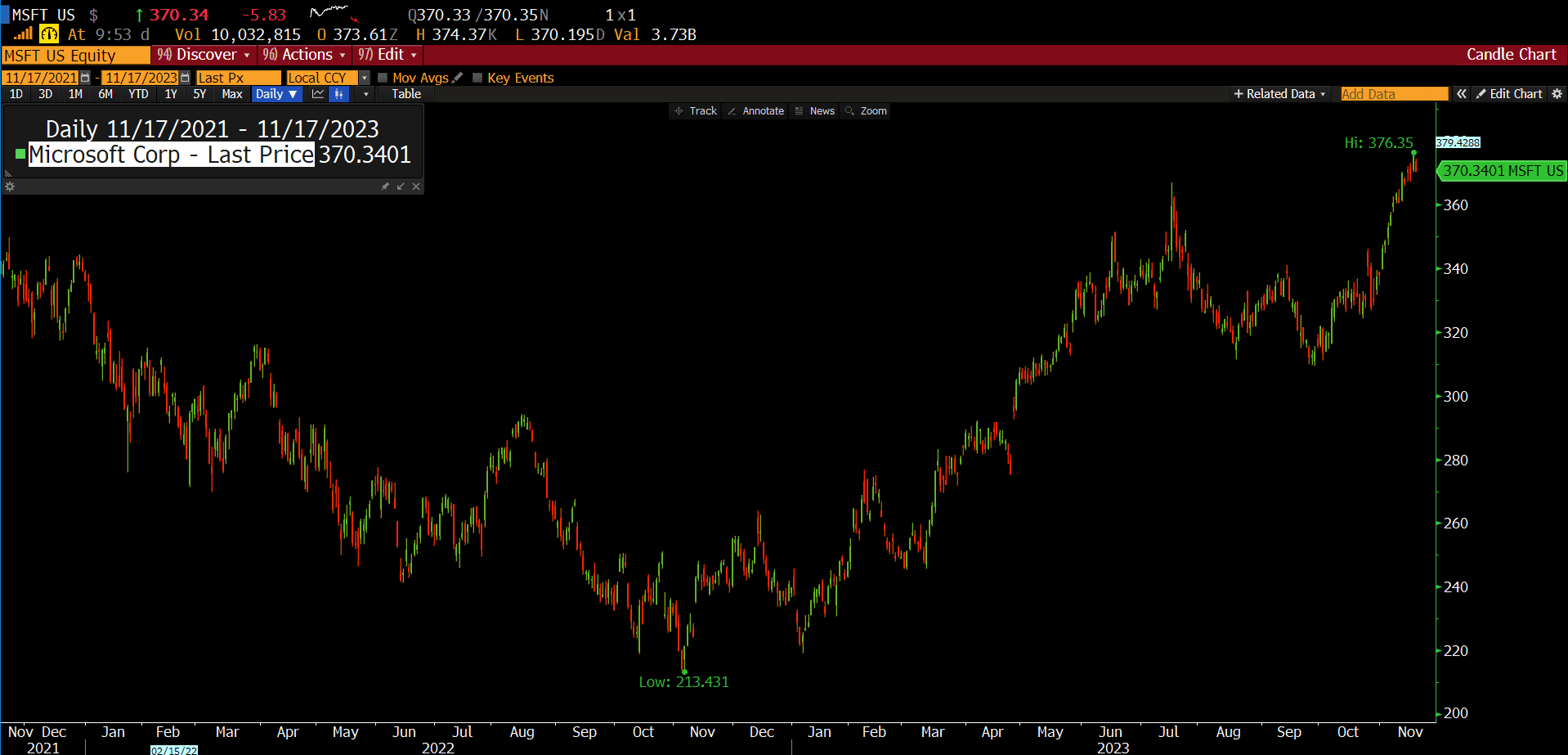Select the 5Y range tab
The height and width of the screenshot is (755, 1568).
(x=199, y=94)
